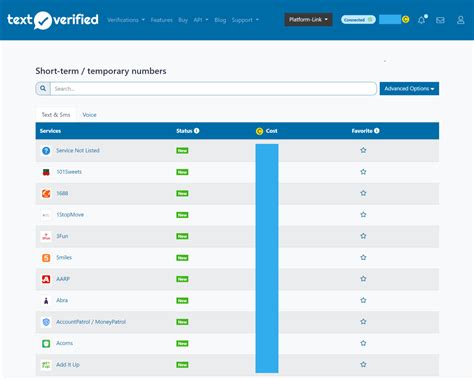Click the New status badge for Abra
The image size is (474, 380).
coord(182,301)
